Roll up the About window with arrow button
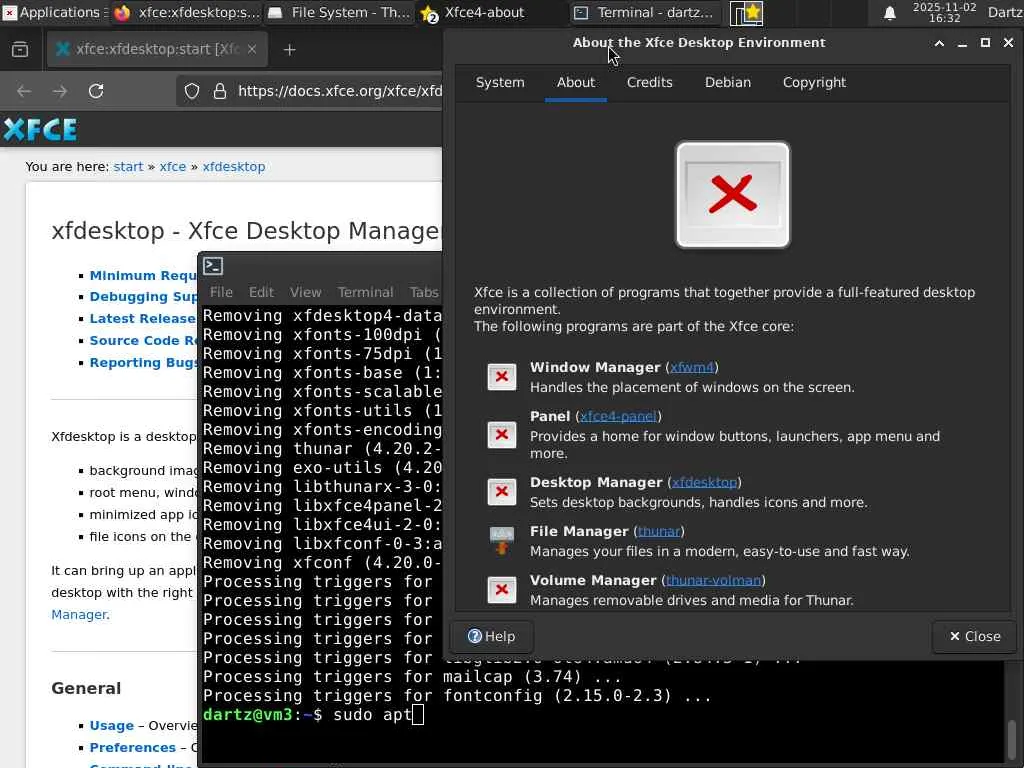1024x768 pixels. pos(939,43)
